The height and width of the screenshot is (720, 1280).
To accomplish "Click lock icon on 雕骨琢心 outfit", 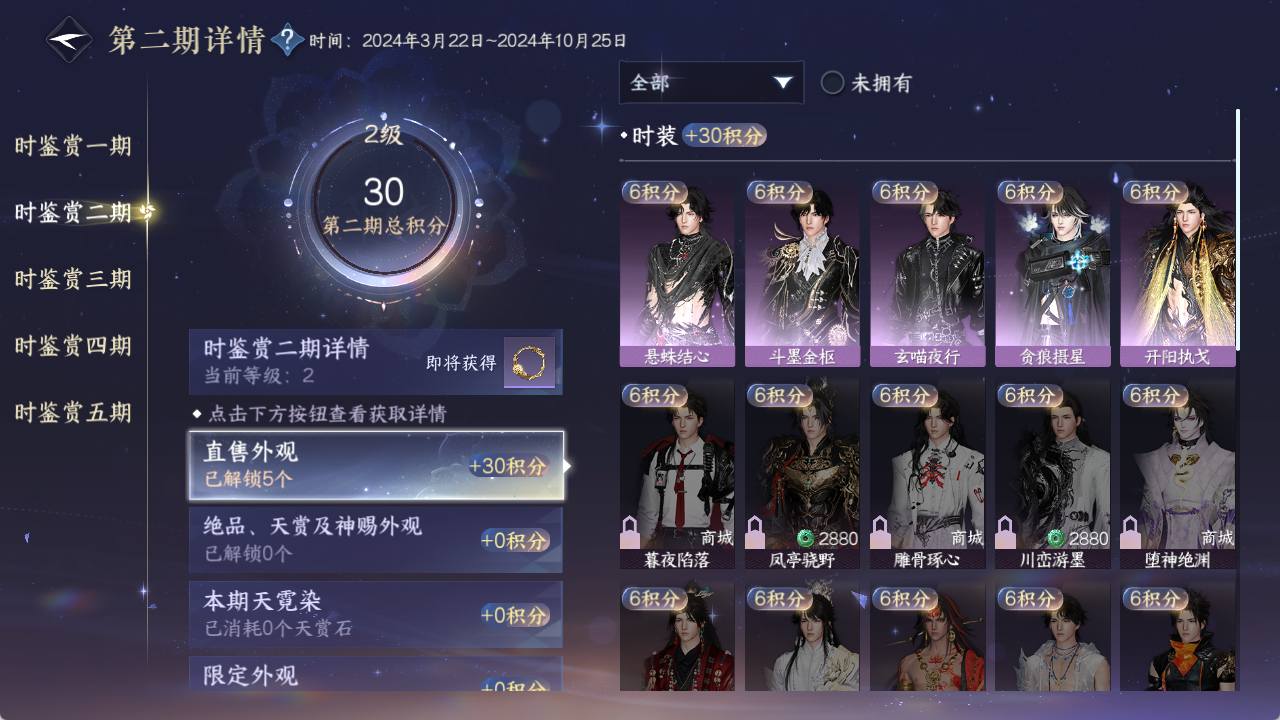I will pyautogui.click(x=880, y=531).
